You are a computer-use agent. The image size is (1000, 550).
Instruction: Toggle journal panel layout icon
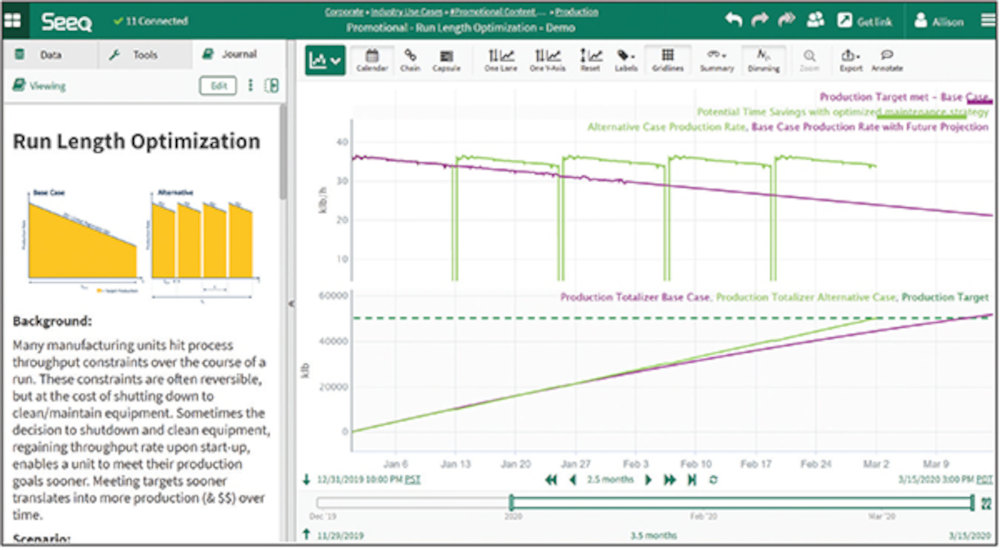pyautogui.click(x=272, y=85)
